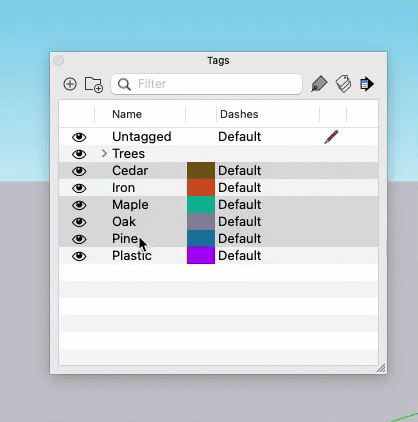Hide the Trees tag folder

[79, 154]
